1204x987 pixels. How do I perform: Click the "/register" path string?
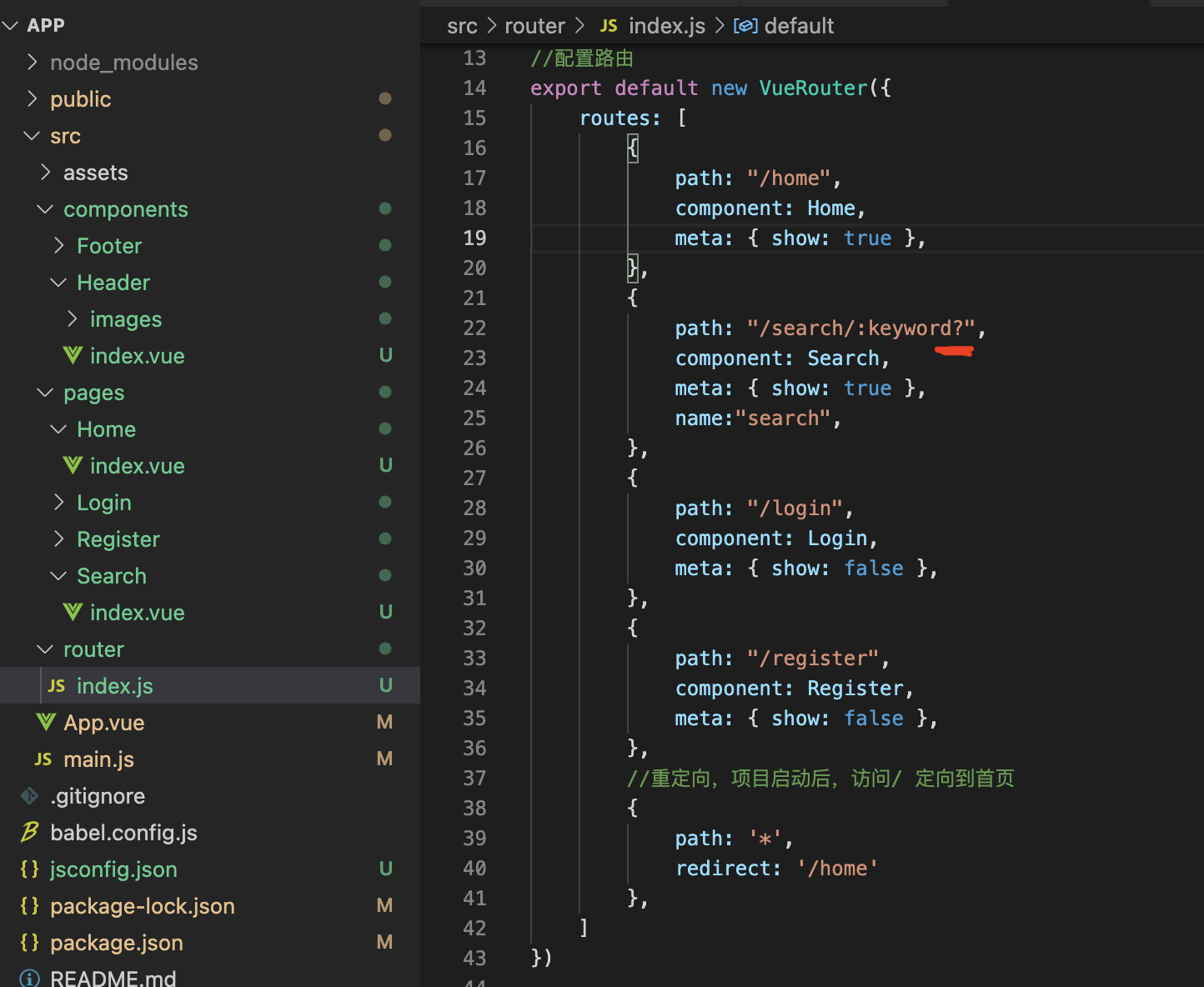click(x=813, y=658)
